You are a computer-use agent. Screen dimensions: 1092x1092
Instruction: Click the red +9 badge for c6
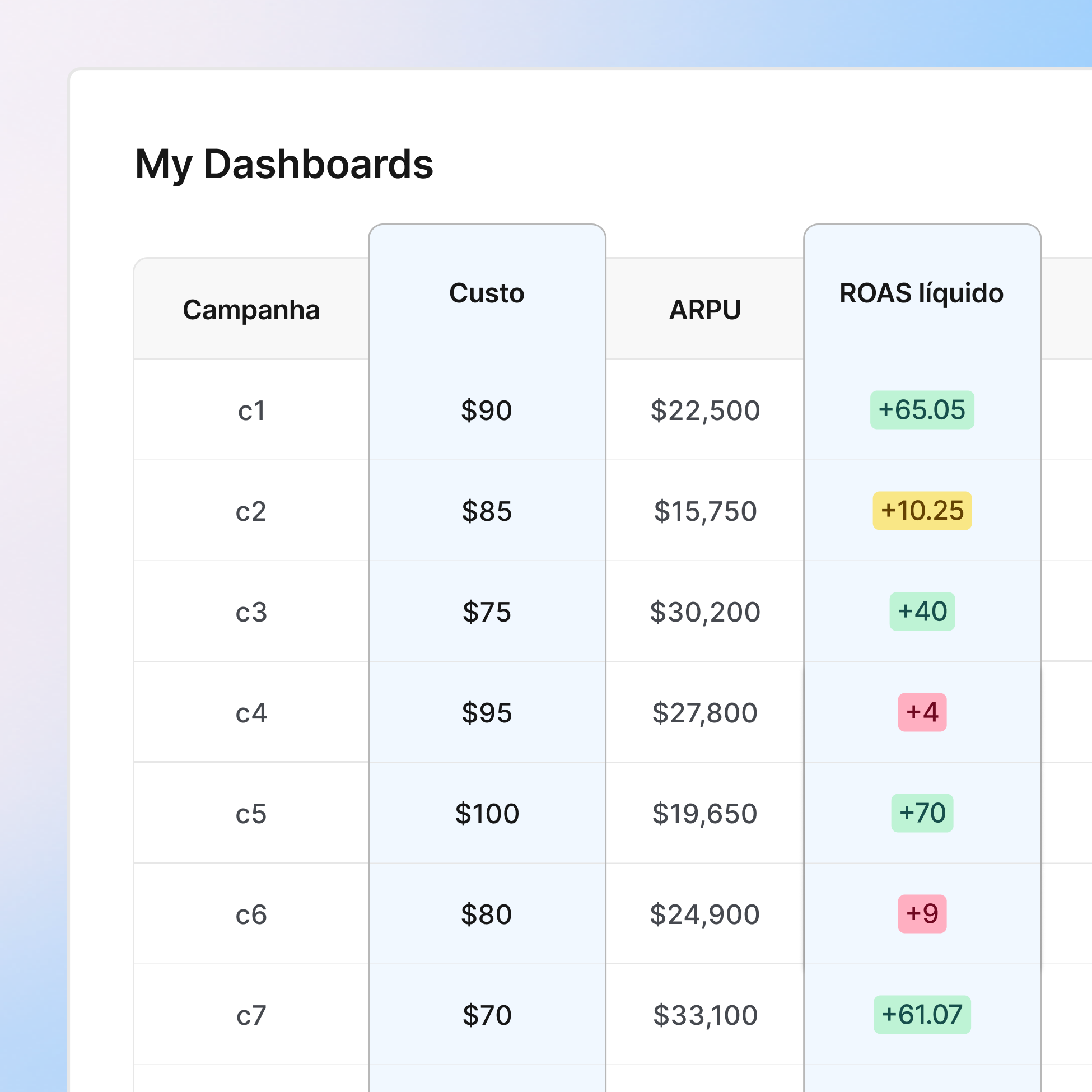922,914
